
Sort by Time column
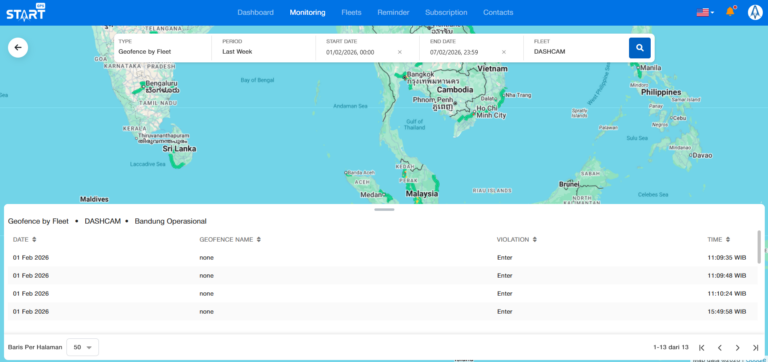(719, 240)
